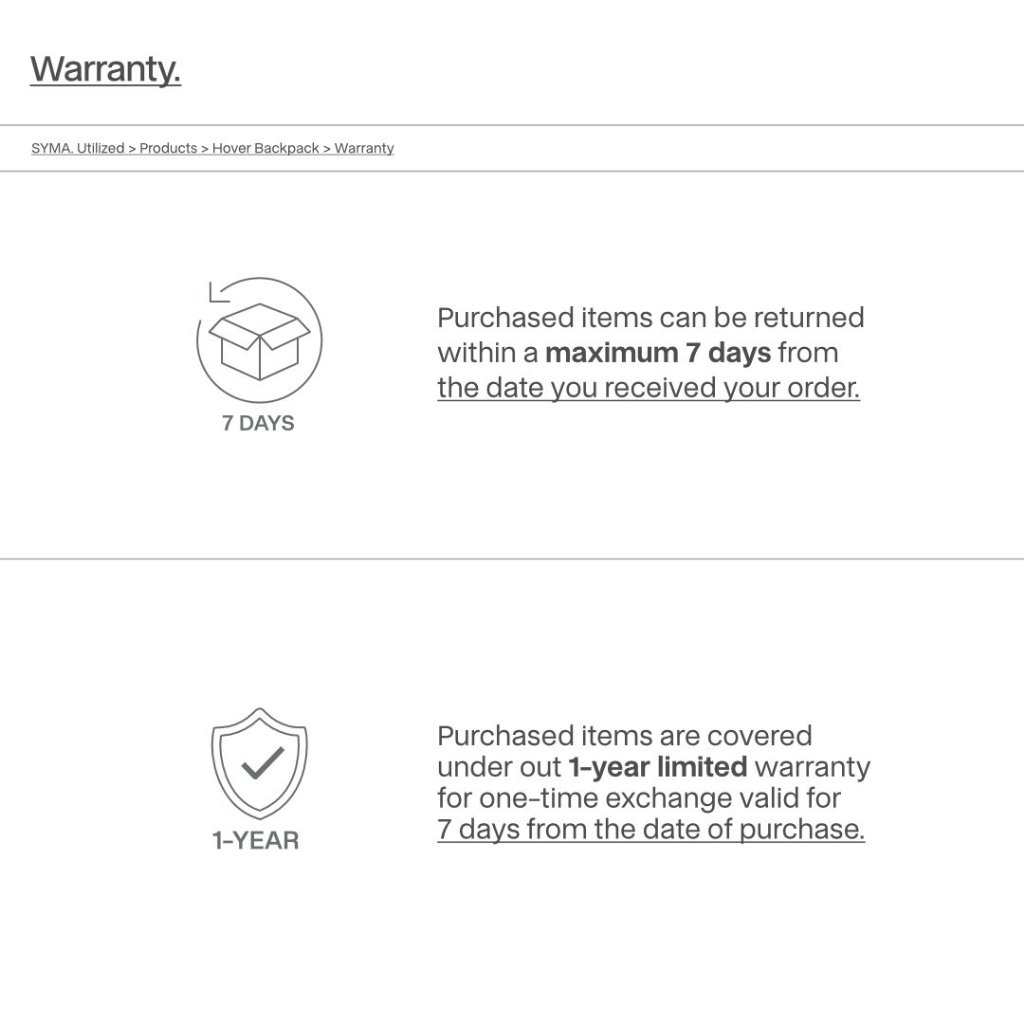
Task: Select the 1-YEAR icon label
Action: (x=255, y=840)
